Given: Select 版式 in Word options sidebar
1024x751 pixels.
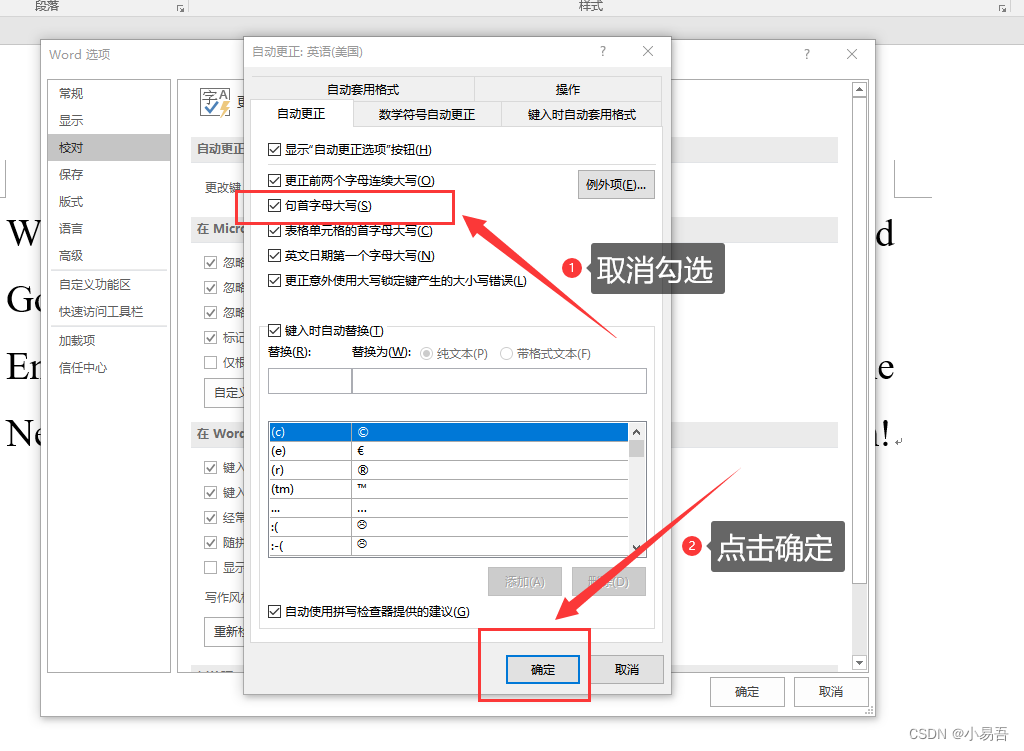Looking at the screenshot, I should pyautogui.click(x=108, y=202).
